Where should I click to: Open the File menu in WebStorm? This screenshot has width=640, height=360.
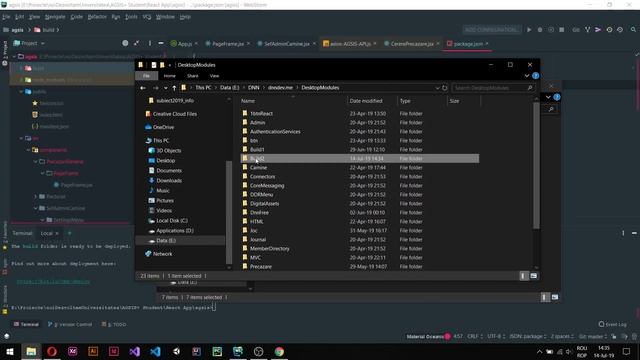6,17
